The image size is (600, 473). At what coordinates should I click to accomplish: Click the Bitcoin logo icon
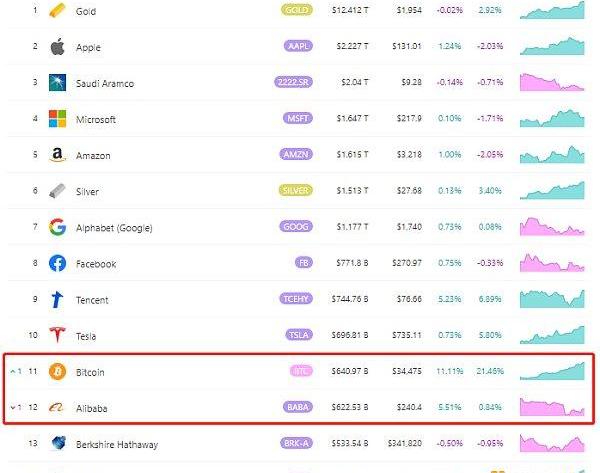[x=57, y=372]
